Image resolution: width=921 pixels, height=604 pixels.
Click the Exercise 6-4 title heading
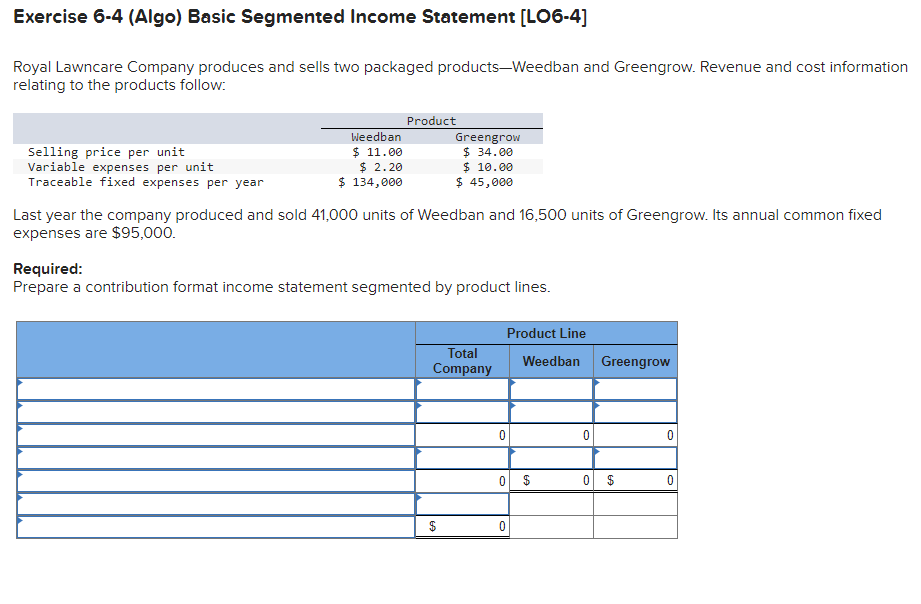click(300, 16)
